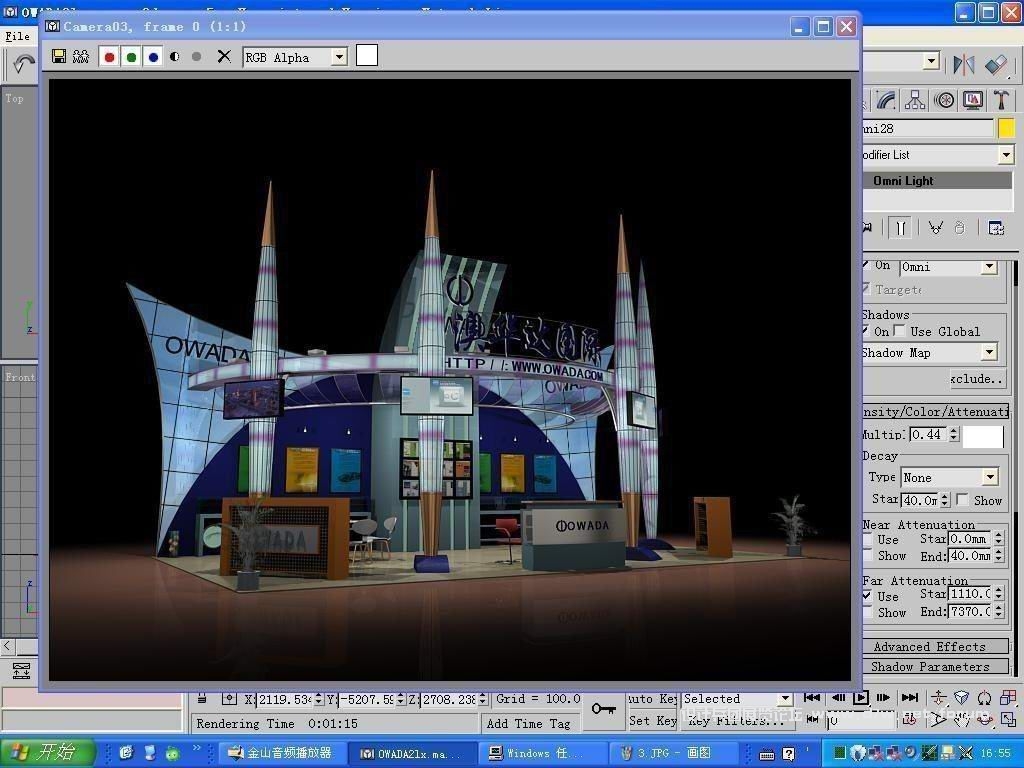The width and height of the screenshot is (1024, 768).
Task: Toggle Show End Result in modifier stack
Action: [901, 228]
